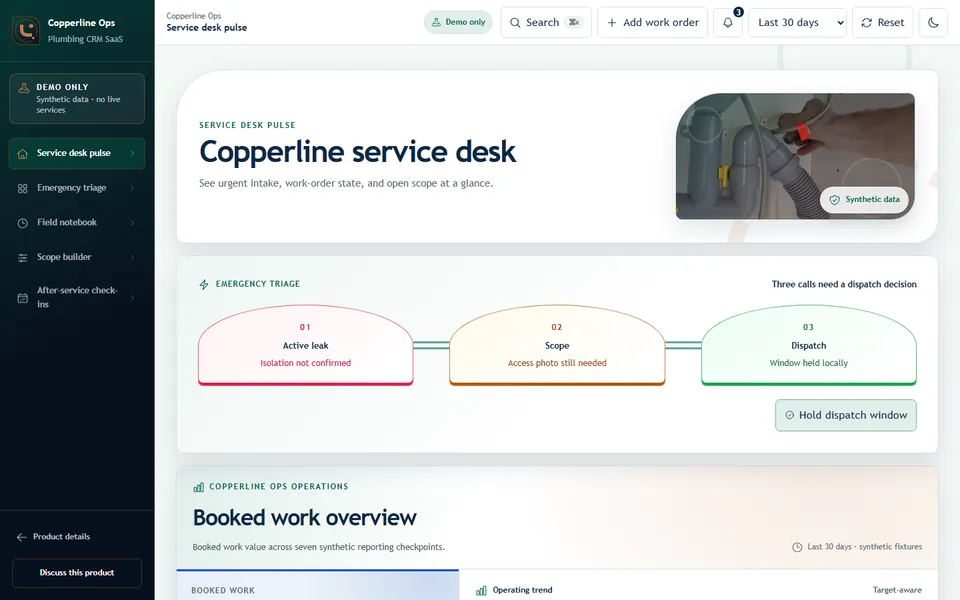Click the plus icon in Add work order
The image size is (960, 600).
[x=612, y=23]
